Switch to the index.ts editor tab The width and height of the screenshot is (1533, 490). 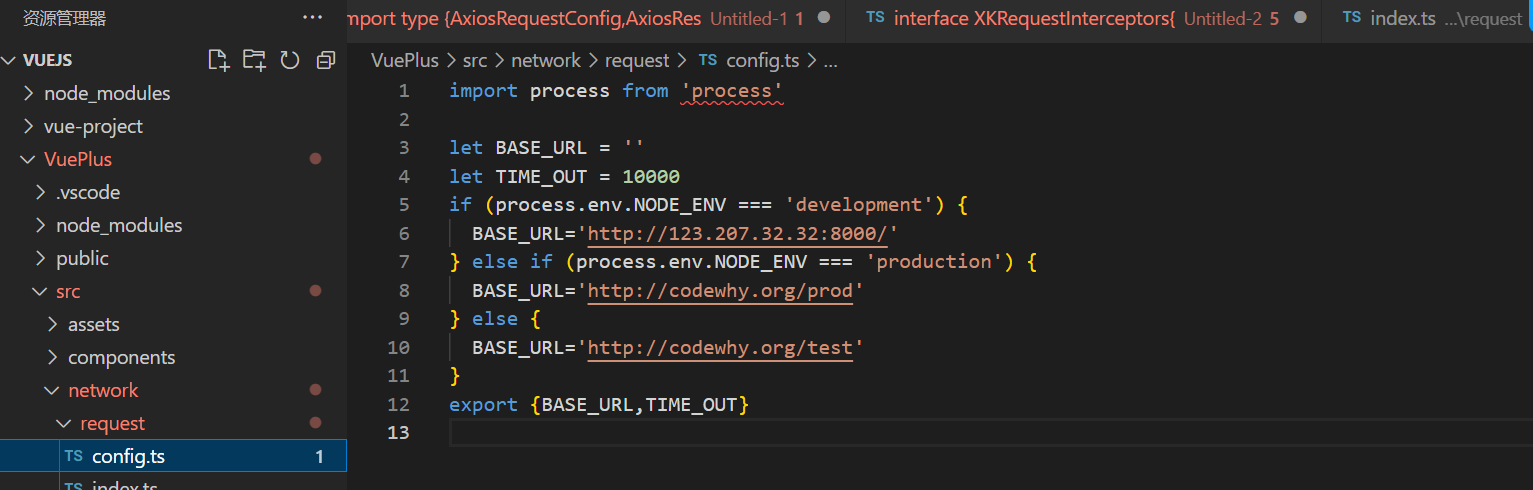point(1430,18)
